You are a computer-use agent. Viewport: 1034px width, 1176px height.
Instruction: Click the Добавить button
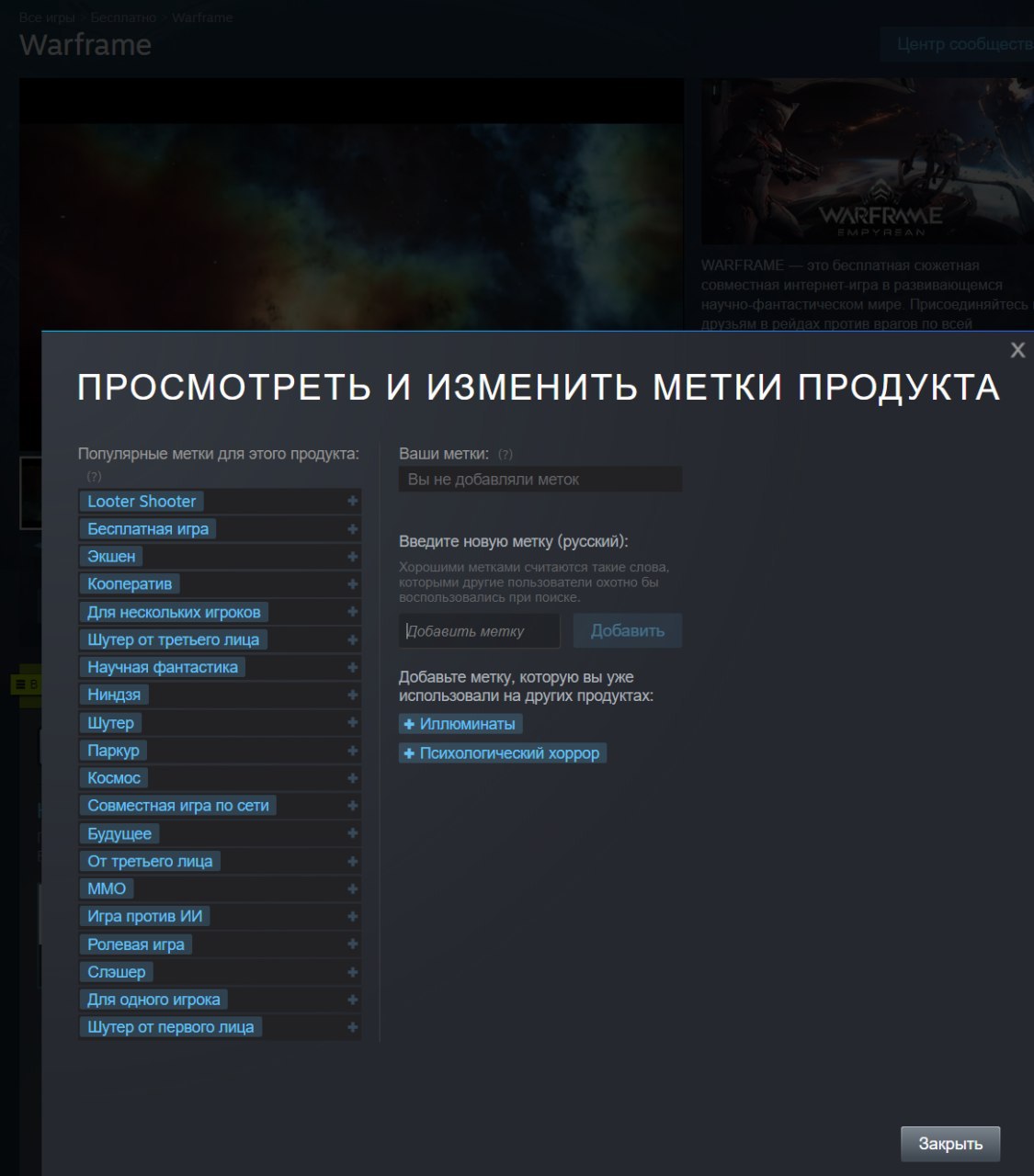tap(627, 631)
